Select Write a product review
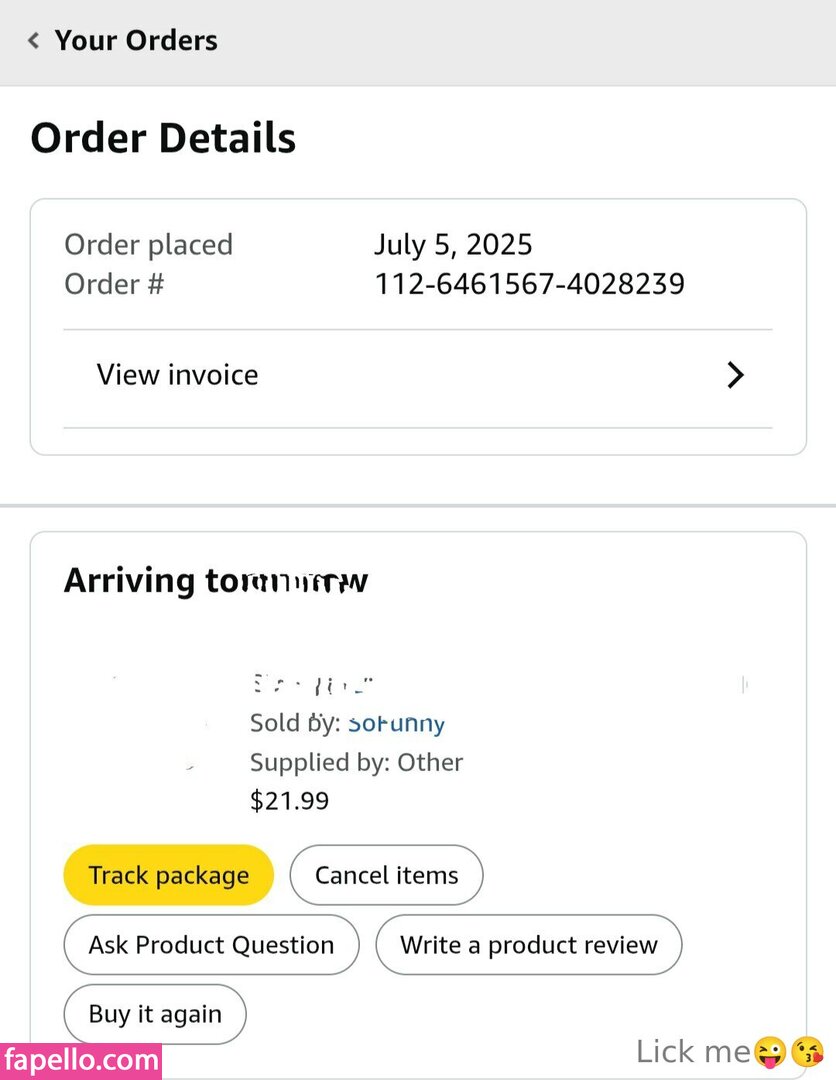The height and width of the screenshot is (1080, 836). coord(528,945)
